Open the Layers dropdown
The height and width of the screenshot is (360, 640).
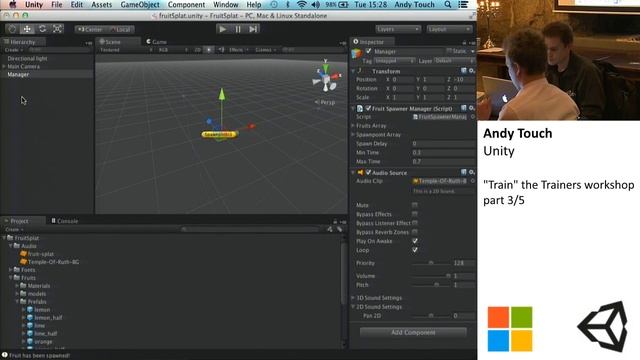pyautogui.click(x=398, y=29)
